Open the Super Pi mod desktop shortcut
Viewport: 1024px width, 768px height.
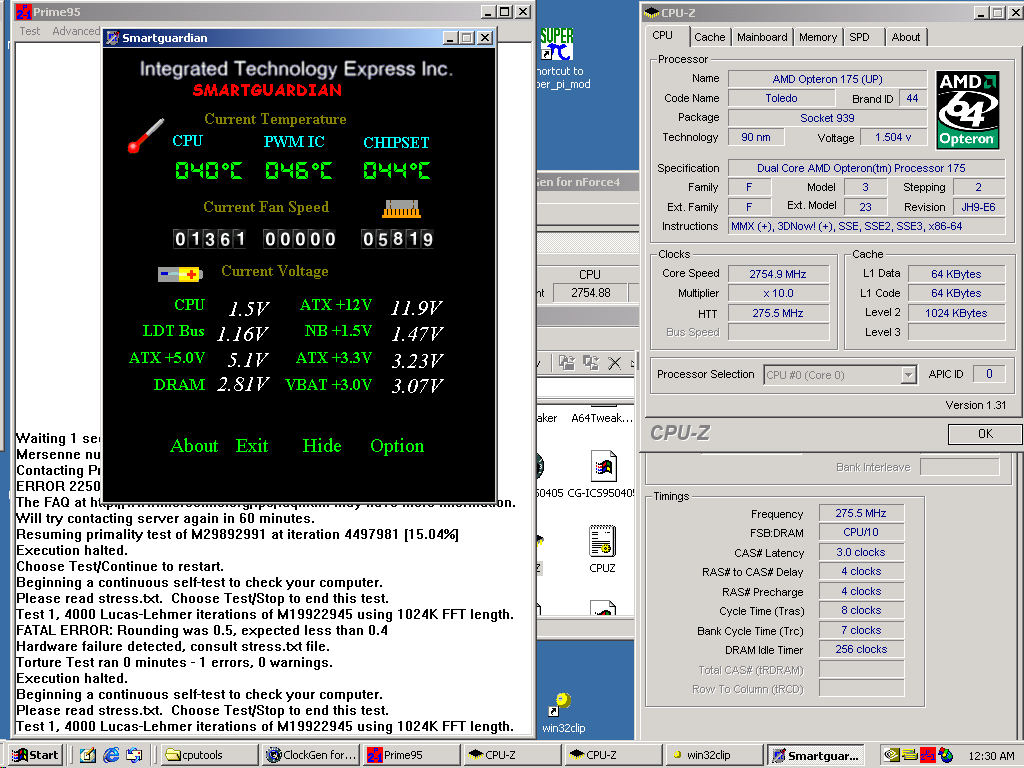(x=557, y=45)
